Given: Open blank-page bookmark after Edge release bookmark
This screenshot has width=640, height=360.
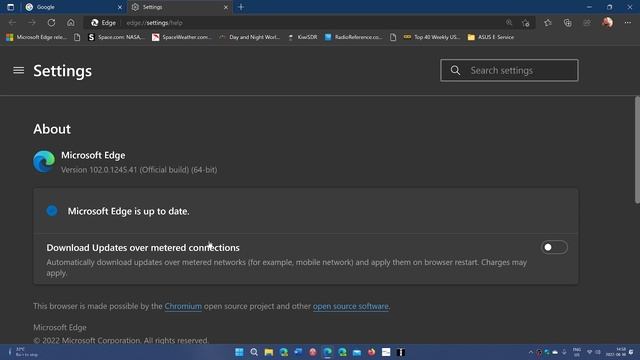Looking at the screenshot, I should point(77,37).
